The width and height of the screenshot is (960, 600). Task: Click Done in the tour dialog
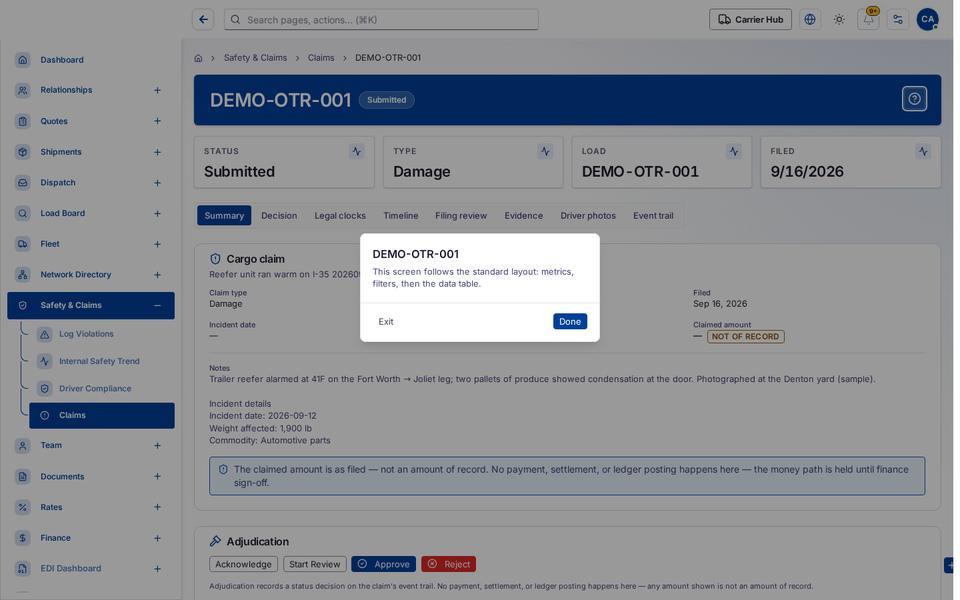click(x=570, y=321)
